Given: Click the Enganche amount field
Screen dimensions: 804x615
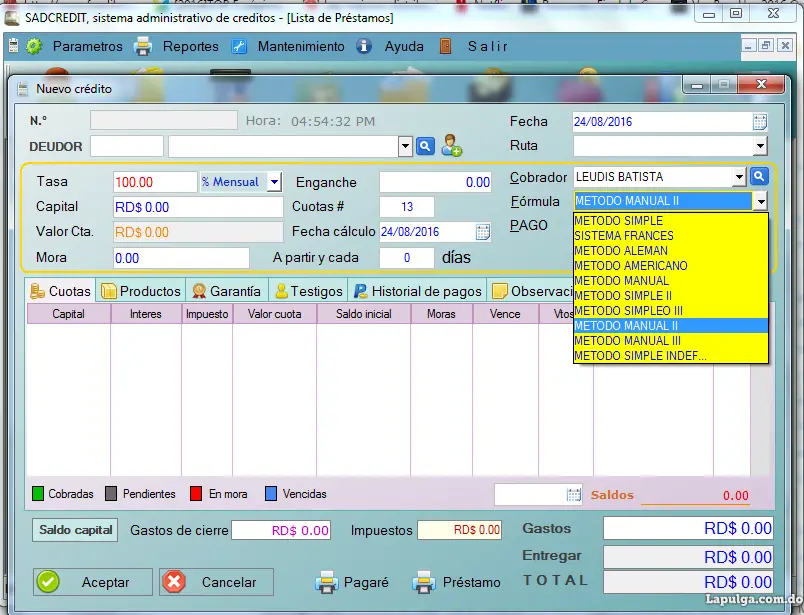Looking at the screenshot, I should point(435,182).
